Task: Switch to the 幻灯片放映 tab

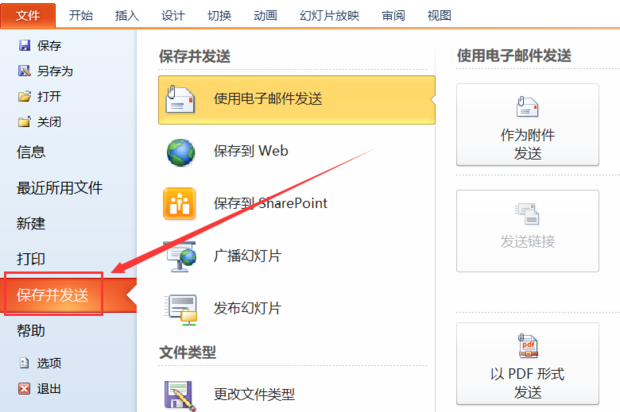Action: (x=329, y=15)
